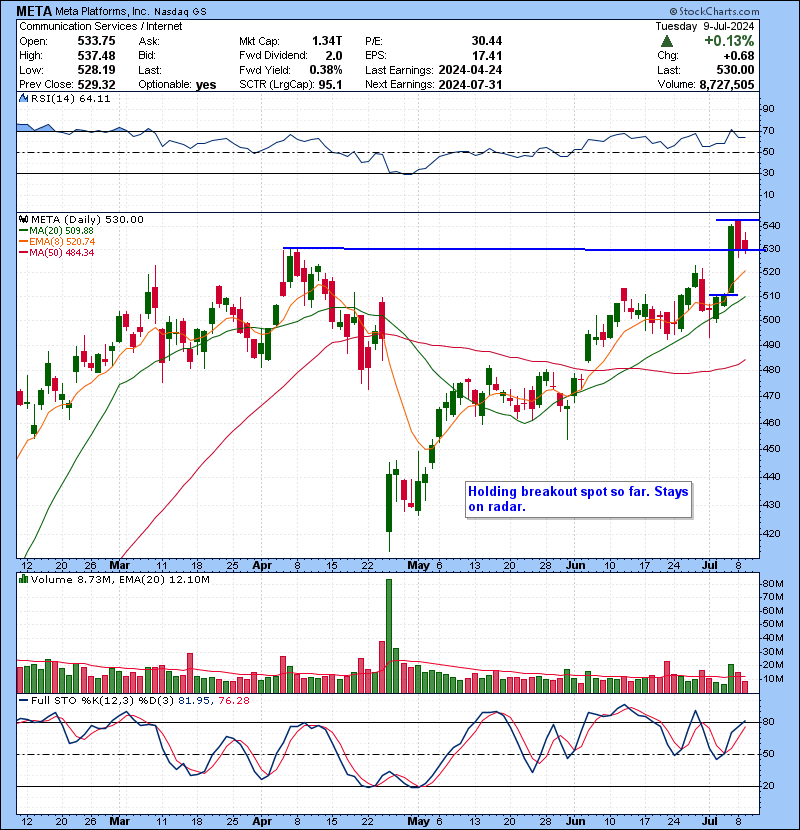Image resolution: width=800 pixels, height=830 pixels.
Task: Click the META (Daily) 530.00 chart label
Action: (x=87, y=219)
